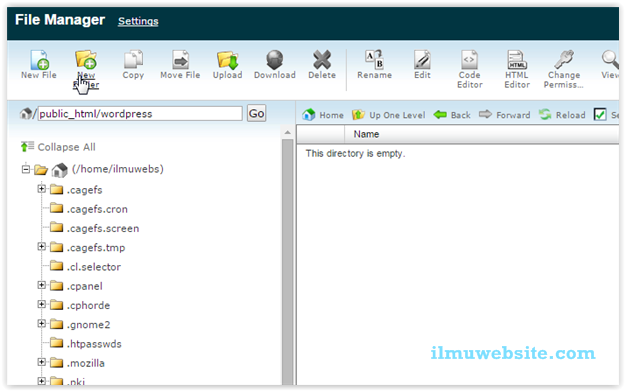Select the .htpasswds folder

point(94,344)
